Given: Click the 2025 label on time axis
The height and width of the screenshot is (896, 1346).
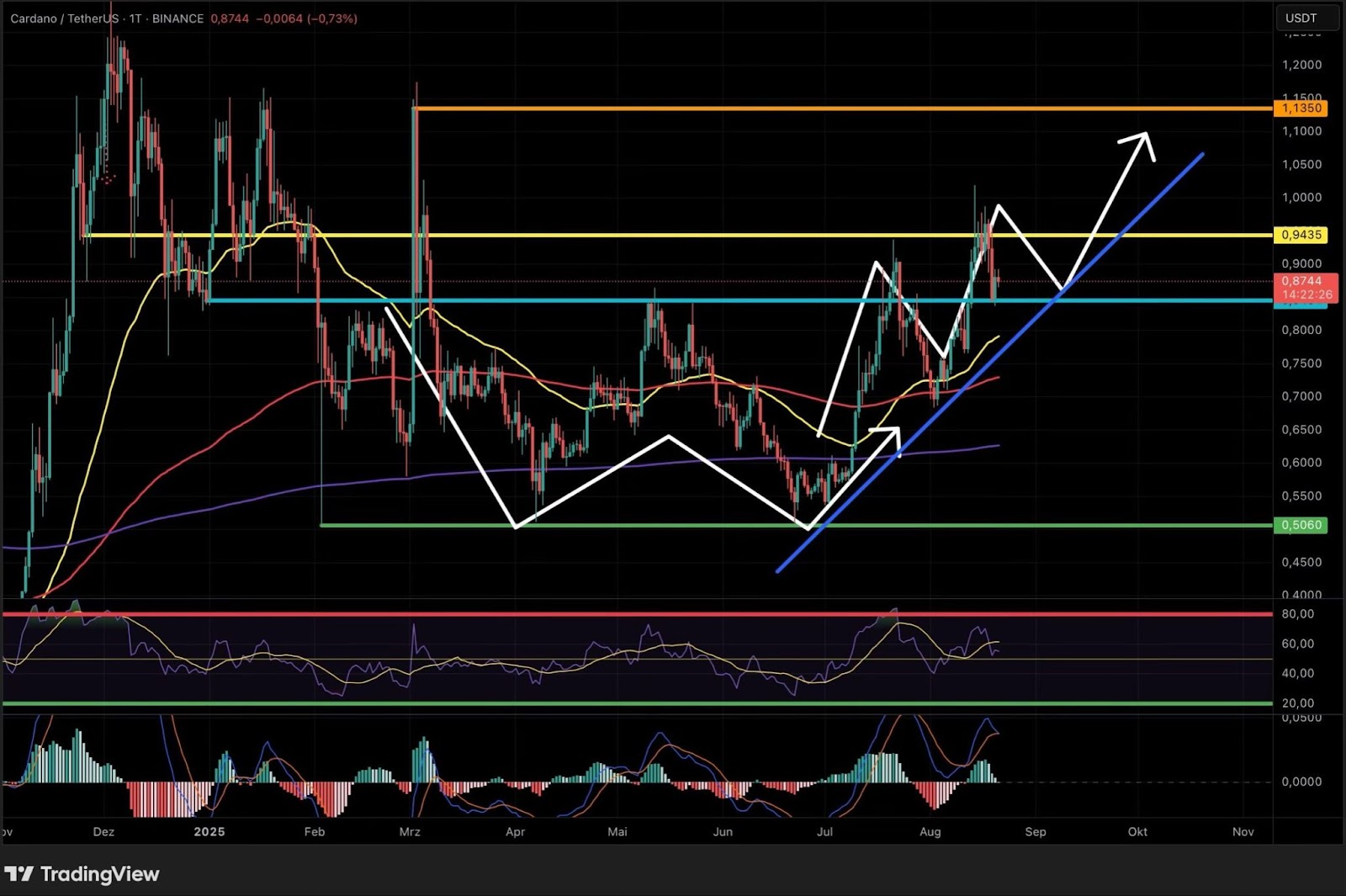Looking at the screenshot, I should (x=209, y=832).
